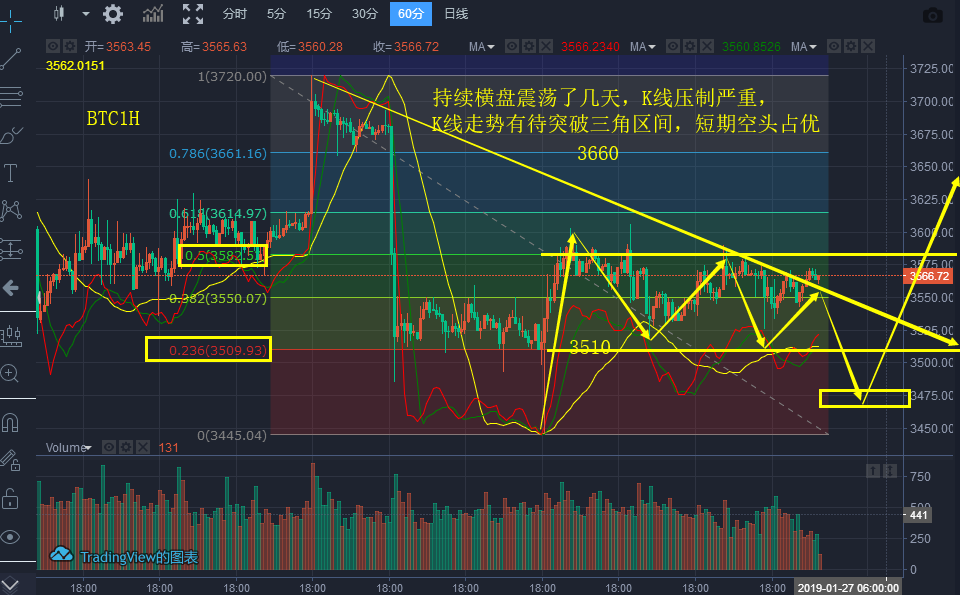Toggle main price series visibility eye

pos(53,46)
